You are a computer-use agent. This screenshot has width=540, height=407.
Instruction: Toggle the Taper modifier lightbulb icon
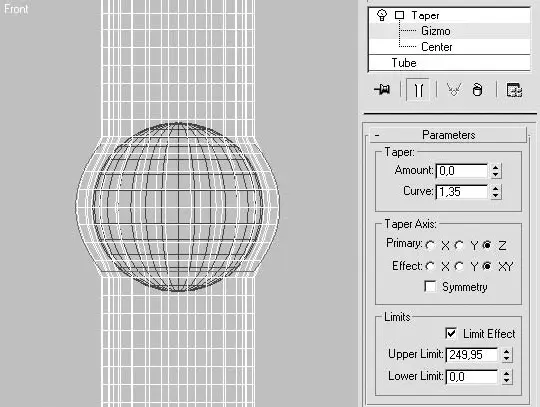click(382, 15)
